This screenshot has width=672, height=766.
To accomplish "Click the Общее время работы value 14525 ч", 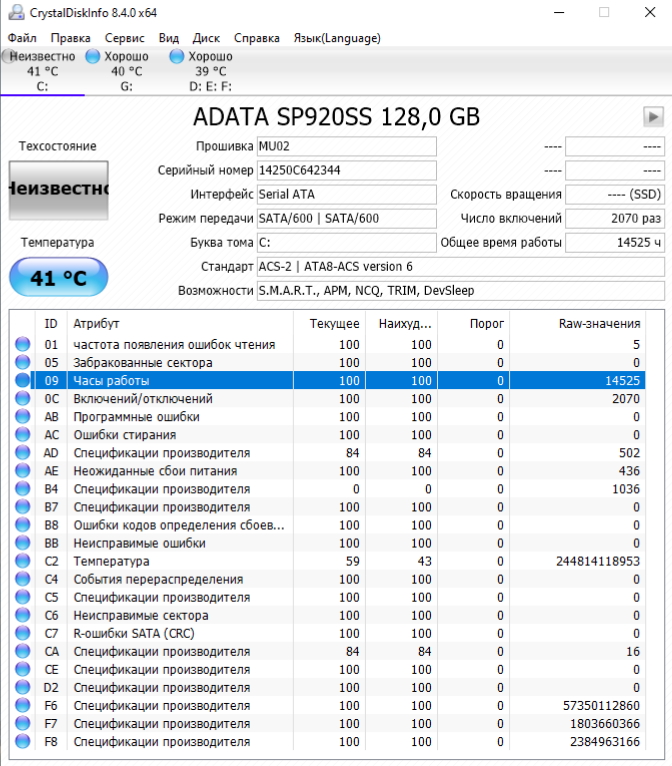I will [615, 242].
